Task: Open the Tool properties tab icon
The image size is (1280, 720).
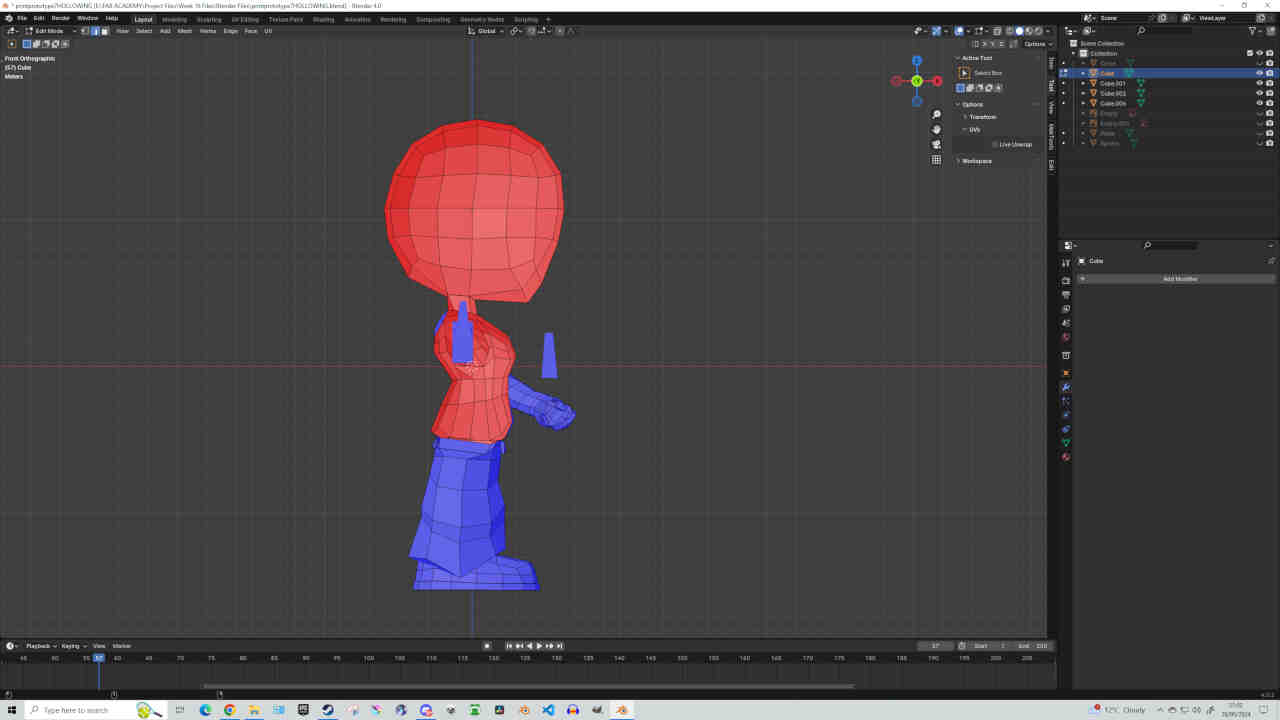Action: 1066,263
